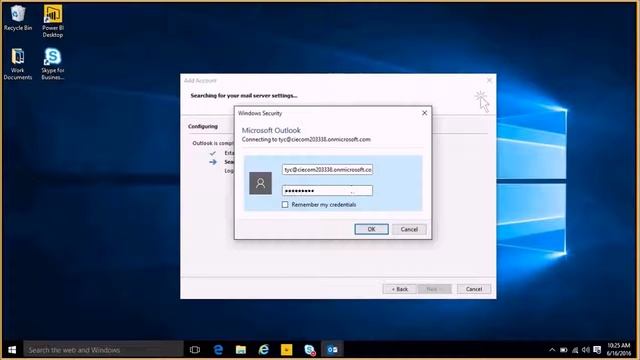640x360 pixels.
Task: Click Cancel in the Add Account window
Action: [x=474, y=289]
